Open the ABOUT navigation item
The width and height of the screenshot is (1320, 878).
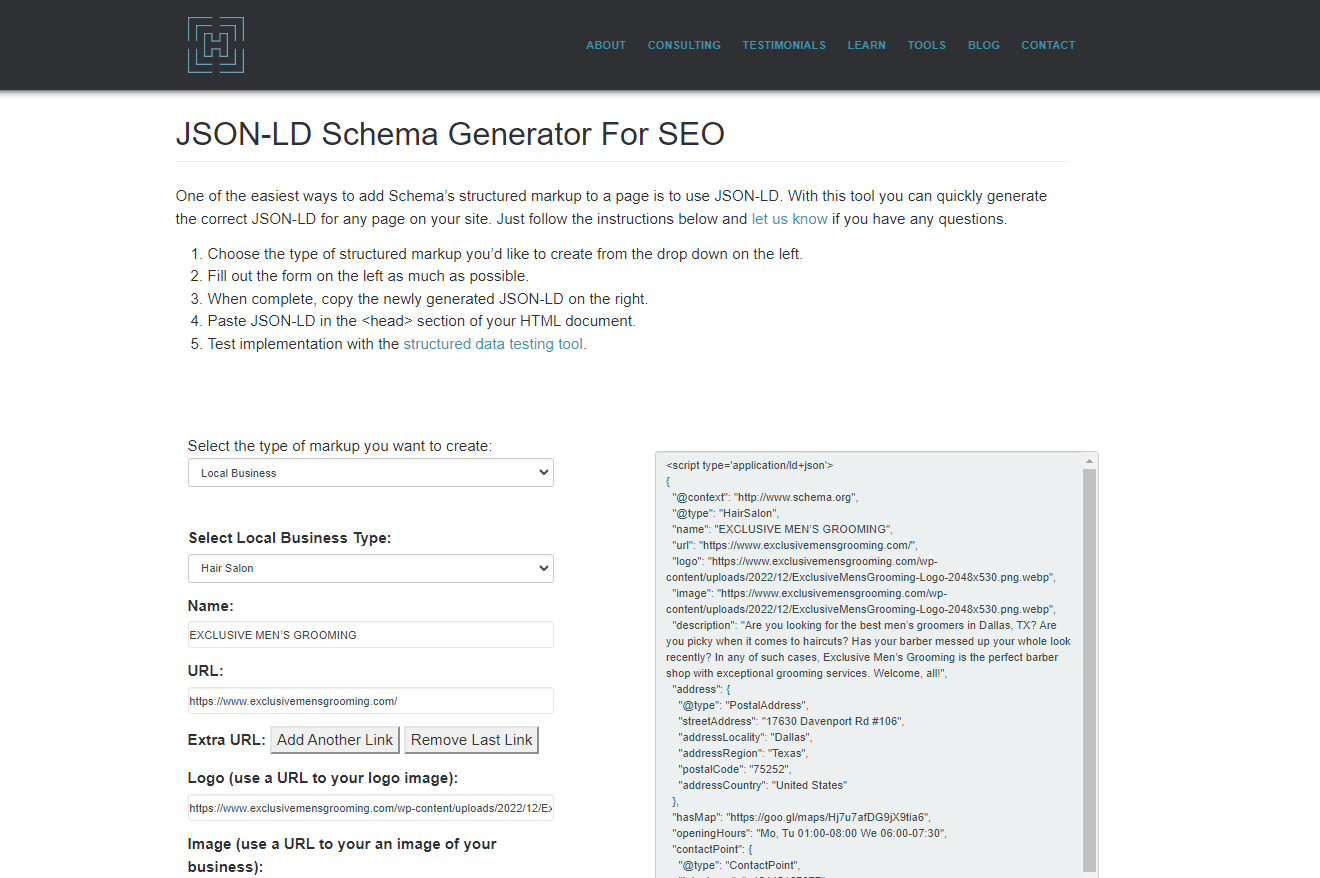point(606,45)
